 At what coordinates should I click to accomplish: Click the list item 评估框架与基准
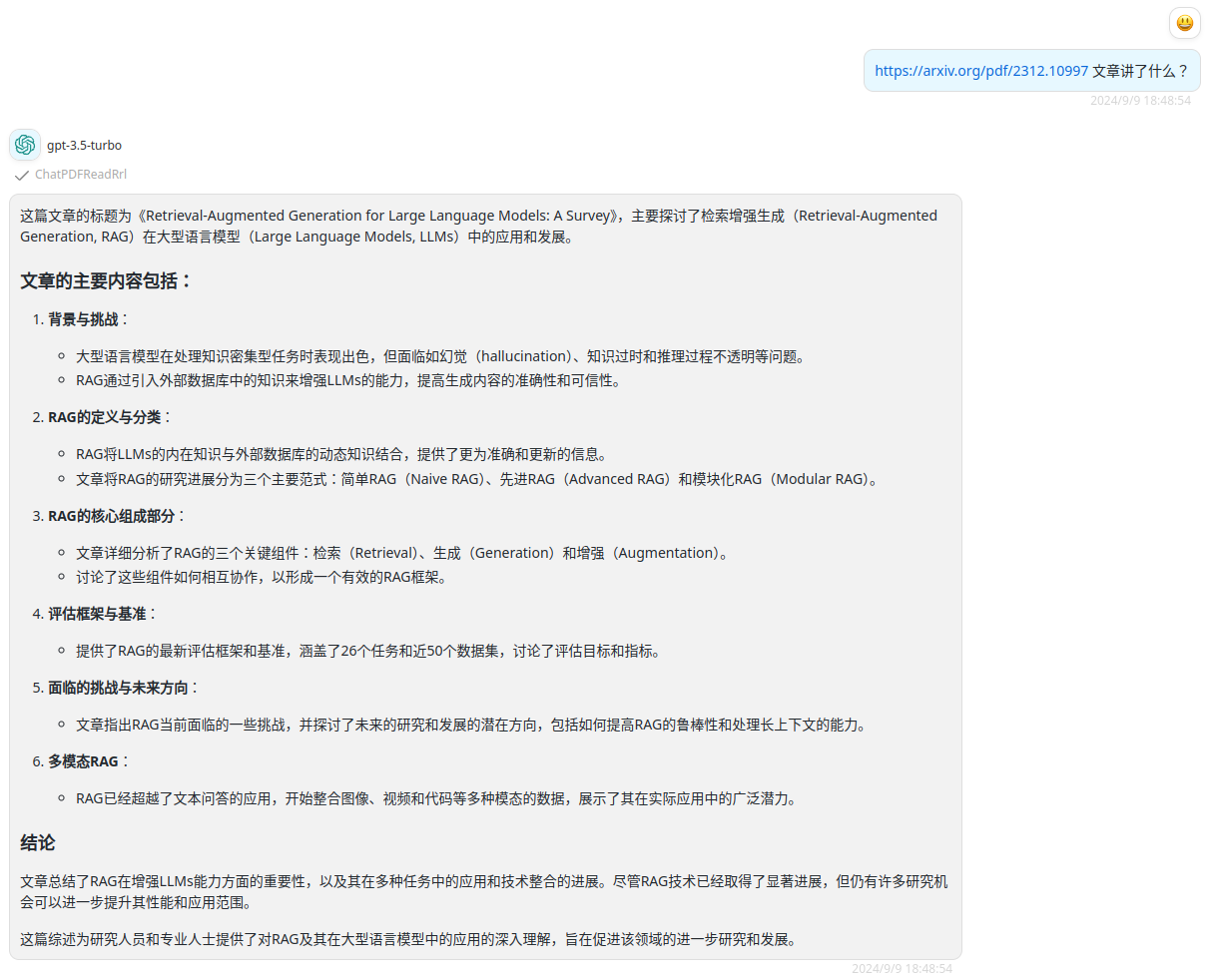97,614
